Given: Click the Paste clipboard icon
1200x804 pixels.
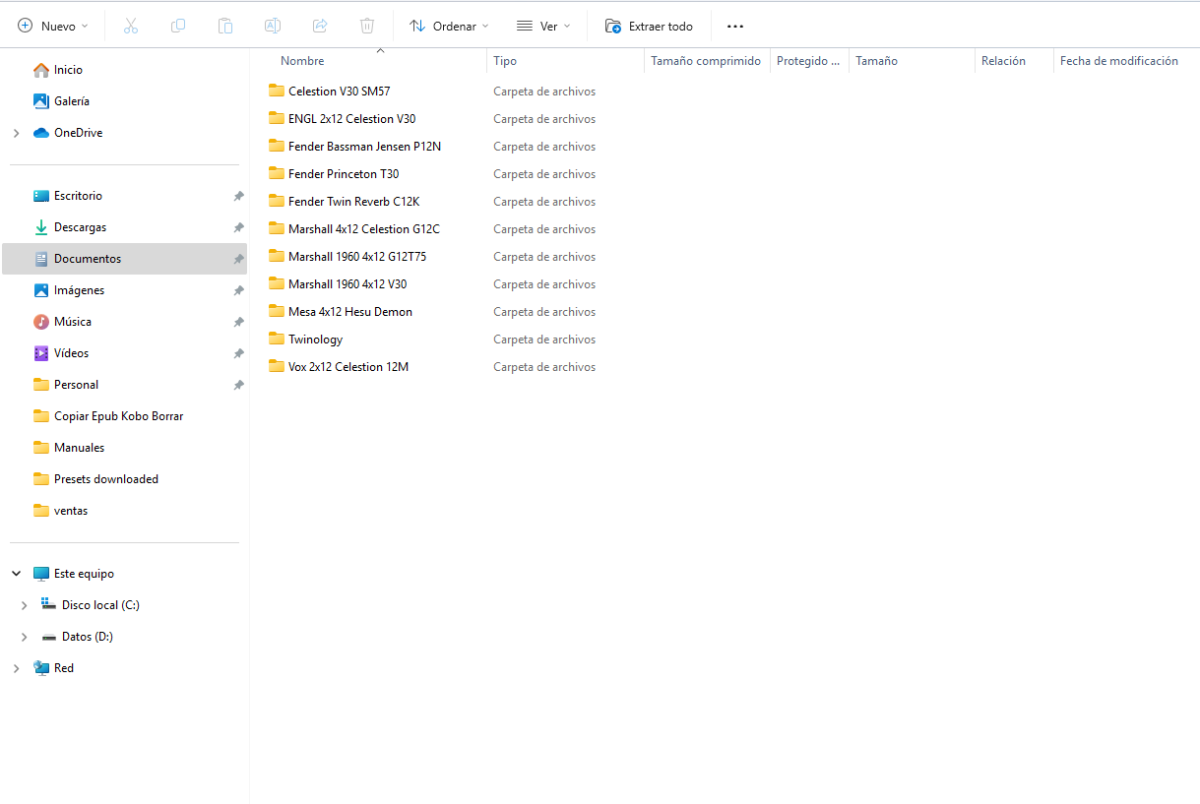Looking at the screenshot, I should pyautogui.click(x=225, y=26).
